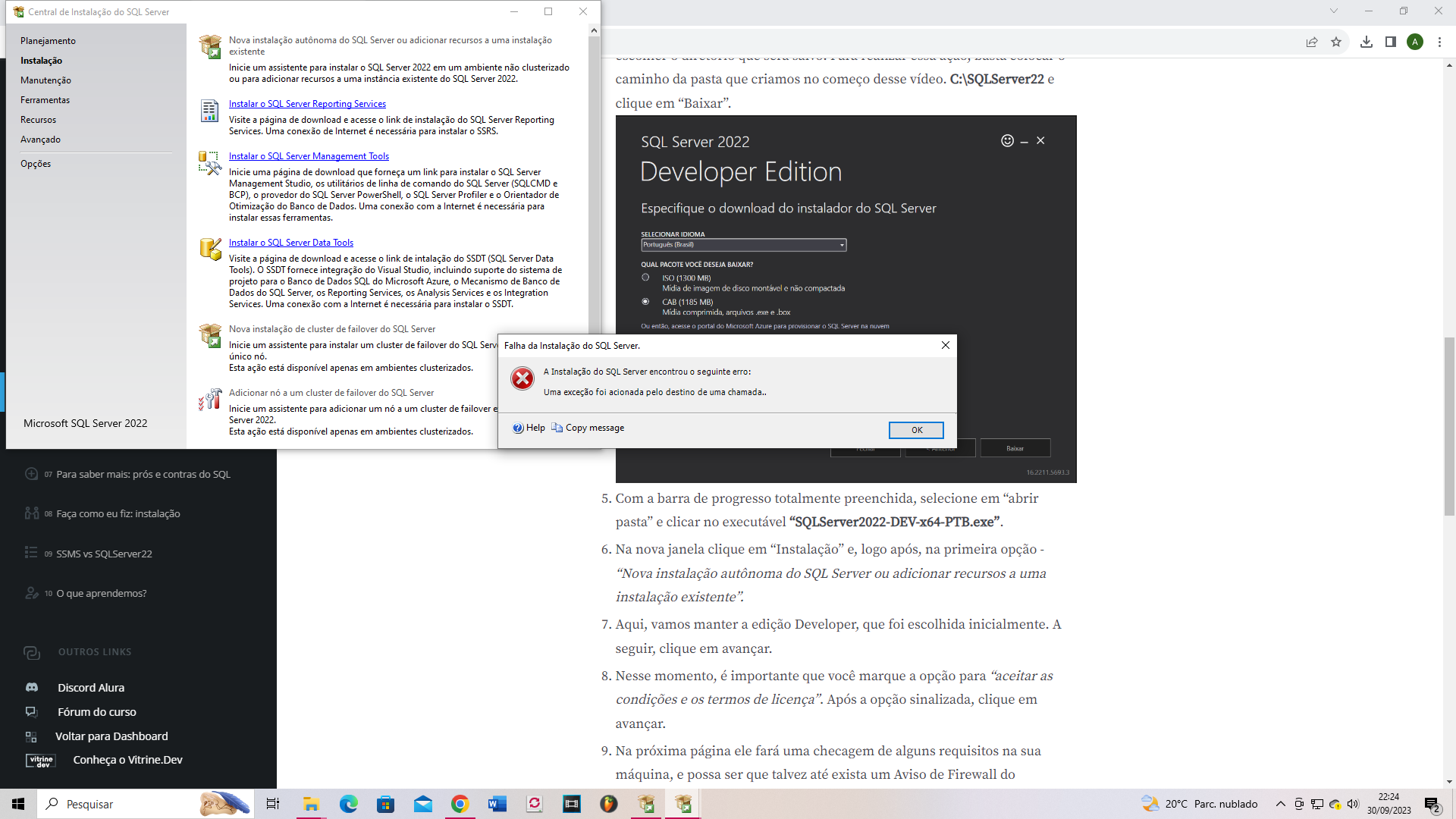Click Voltar para Dashboard
The height and width of the screenshot is (819, 1456).
tap(111, 736)
